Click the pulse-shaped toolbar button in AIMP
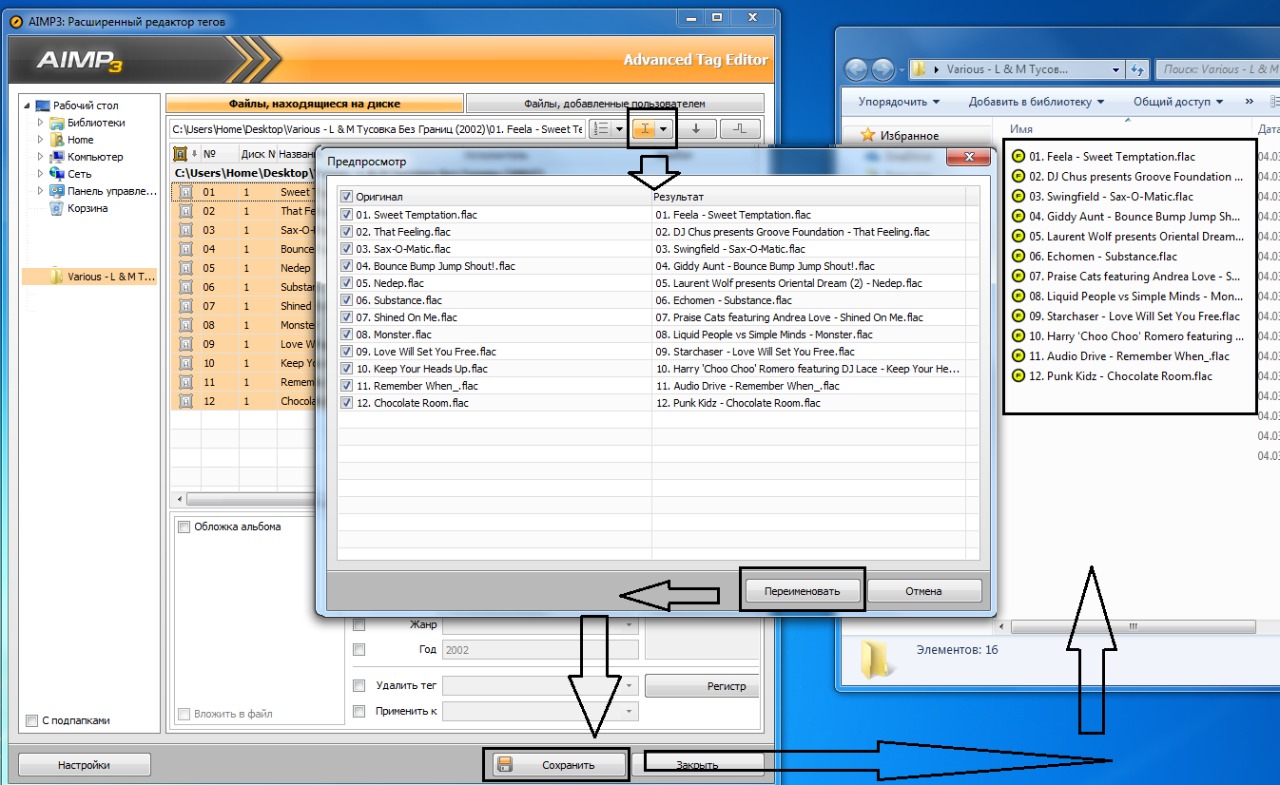 tap(741, 129)
